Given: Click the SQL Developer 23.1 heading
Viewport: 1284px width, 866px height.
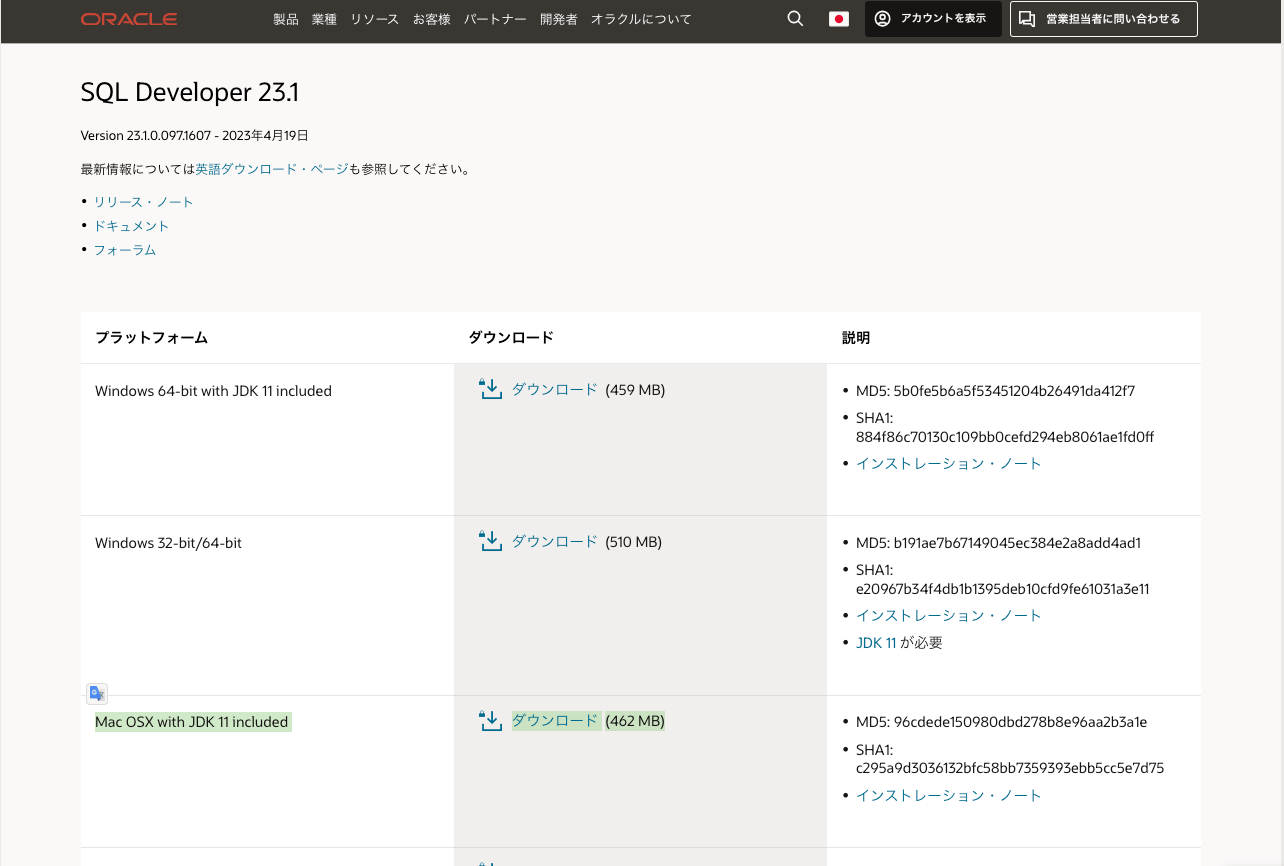Looking at the screenshot, I should tap(190, 92).
